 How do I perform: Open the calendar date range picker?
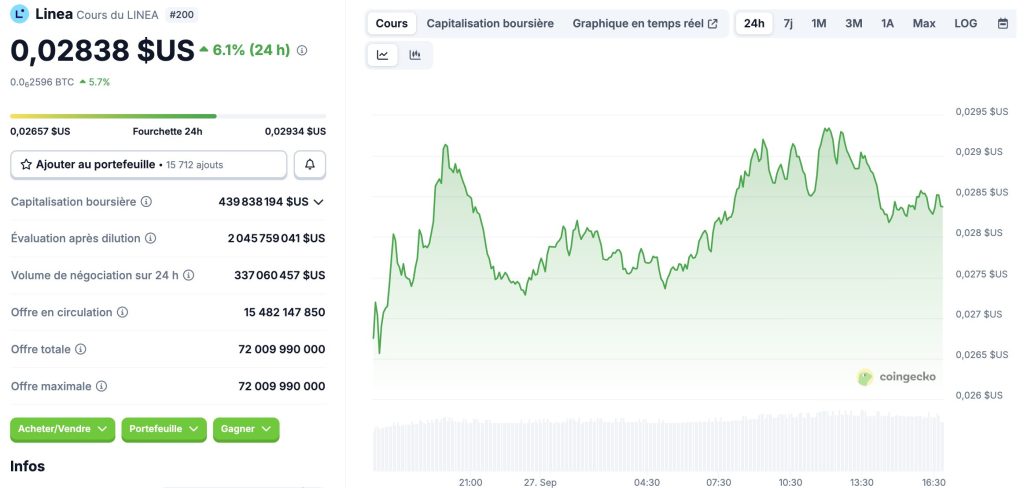[1002, 24]
